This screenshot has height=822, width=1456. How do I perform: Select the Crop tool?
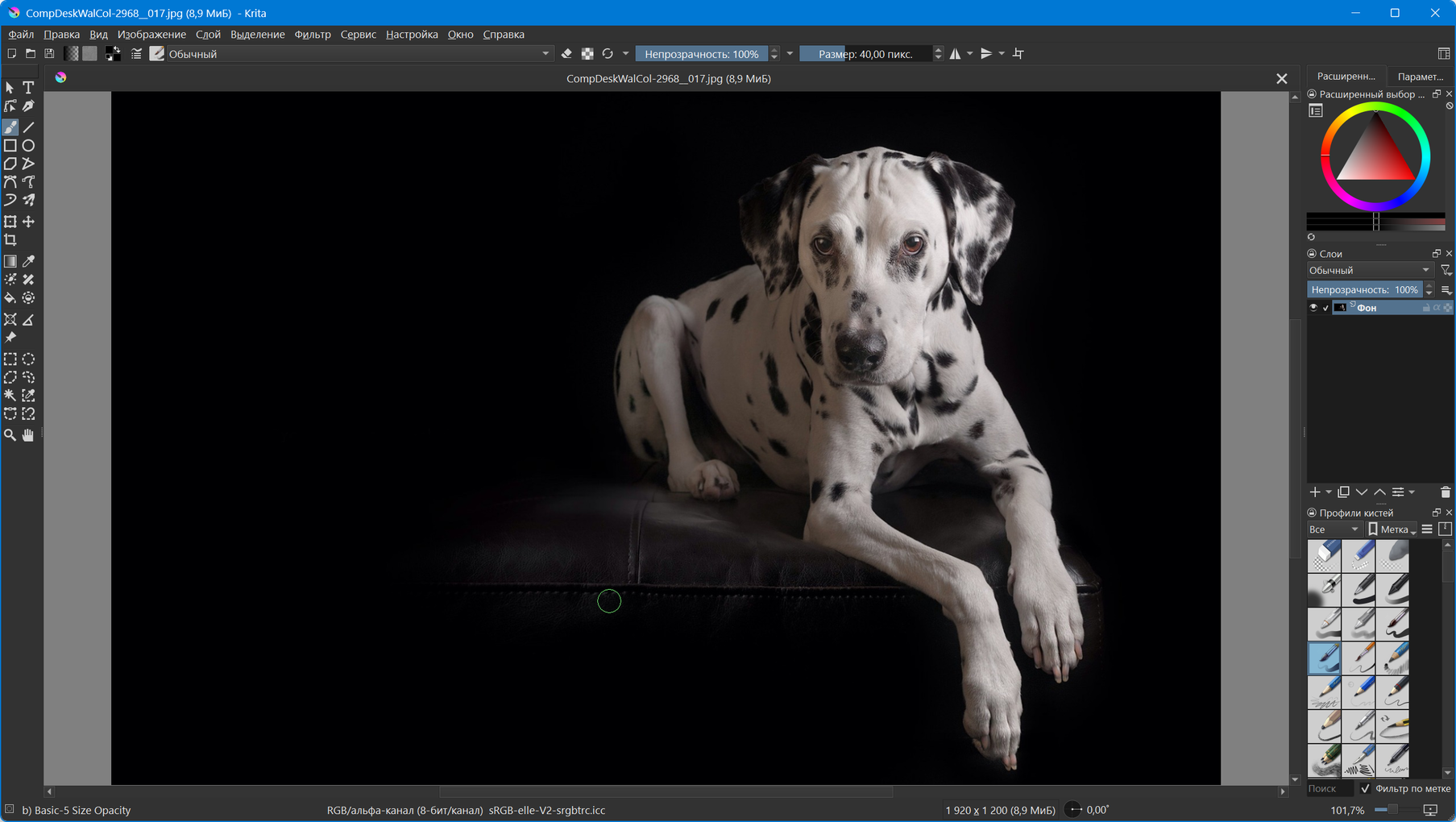[10, 240]
